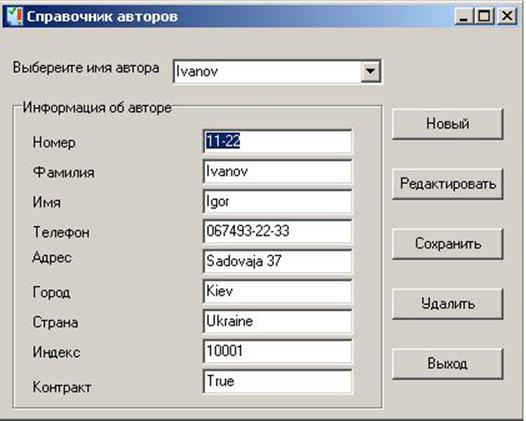Viewport: 526px width, 421px height.
Task: Click the Индекс field showing 10001
Action: pyautogui.click(x=277, y=351)
